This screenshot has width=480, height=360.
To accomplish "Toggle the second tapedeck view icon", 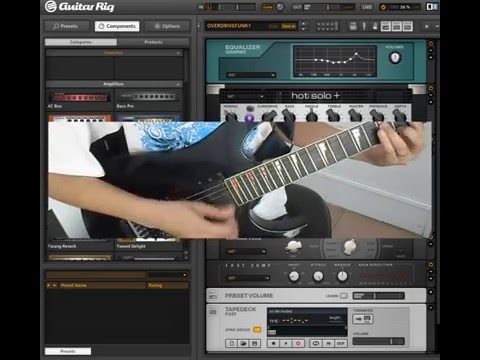I will [396, 26].
